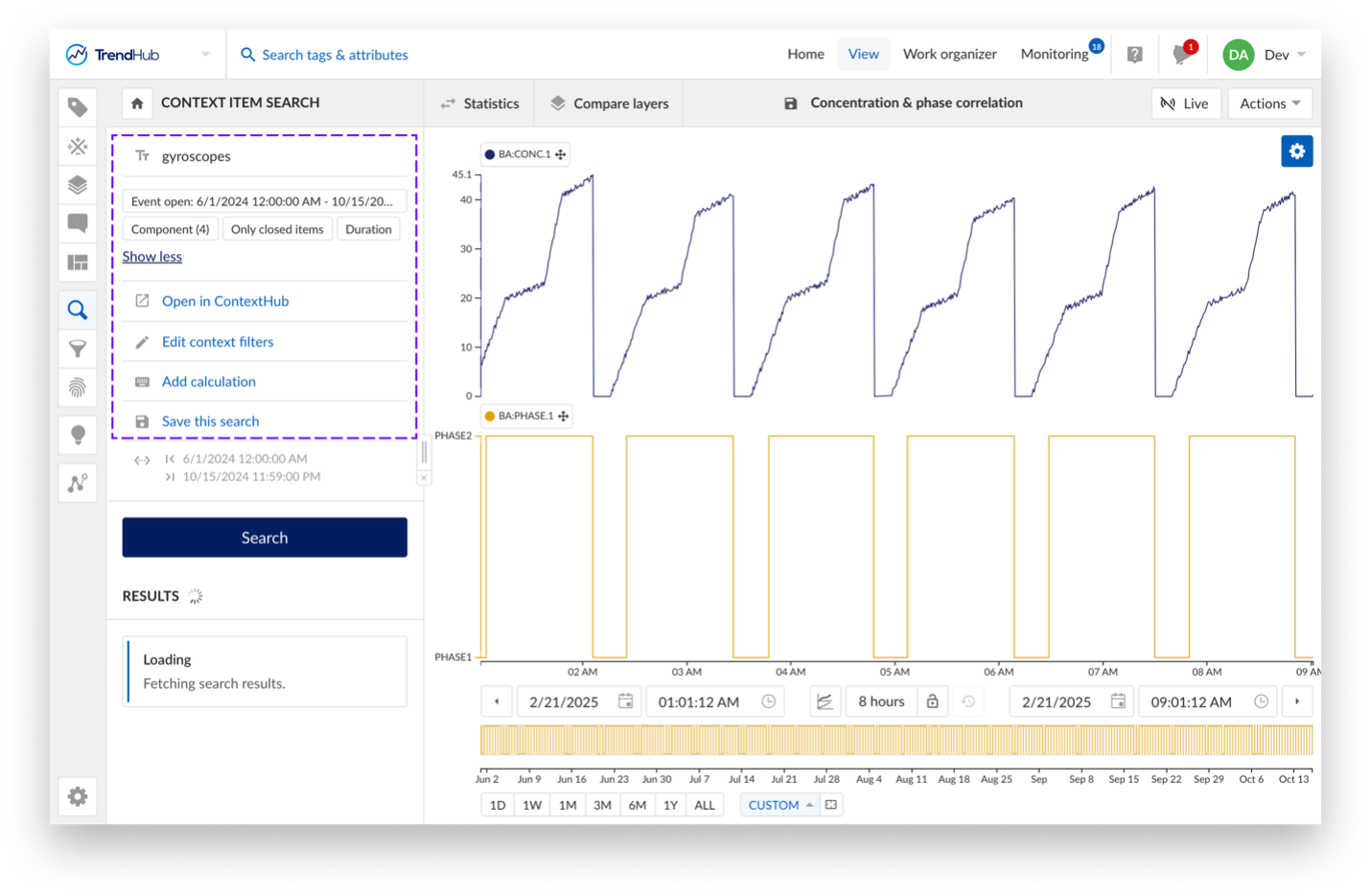Go to Work organizer menu
Image resolution: width=1371 pixels, height=896 pixels.
tap(949, 55)
